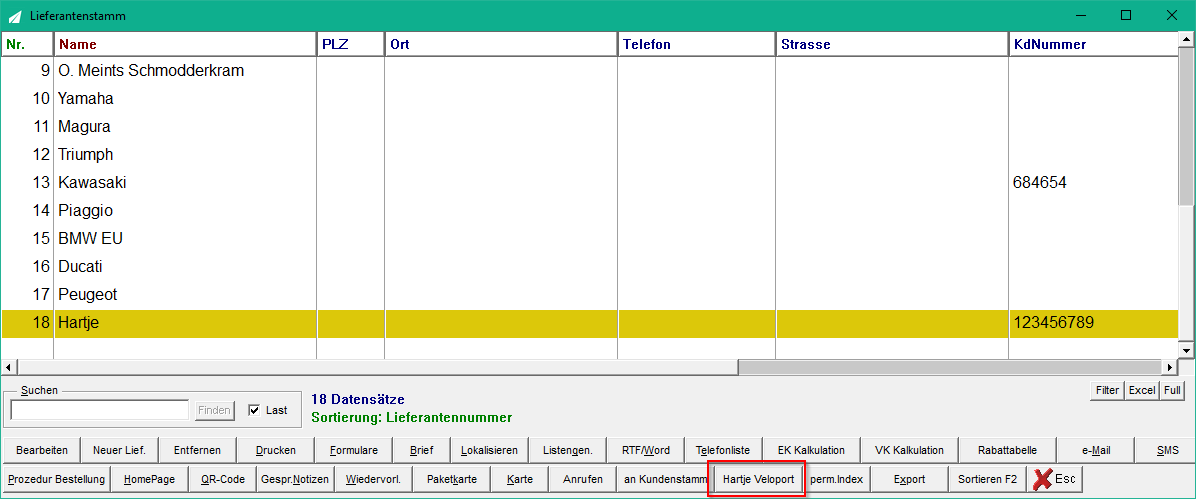Open the Formulare button

(352, 450)
